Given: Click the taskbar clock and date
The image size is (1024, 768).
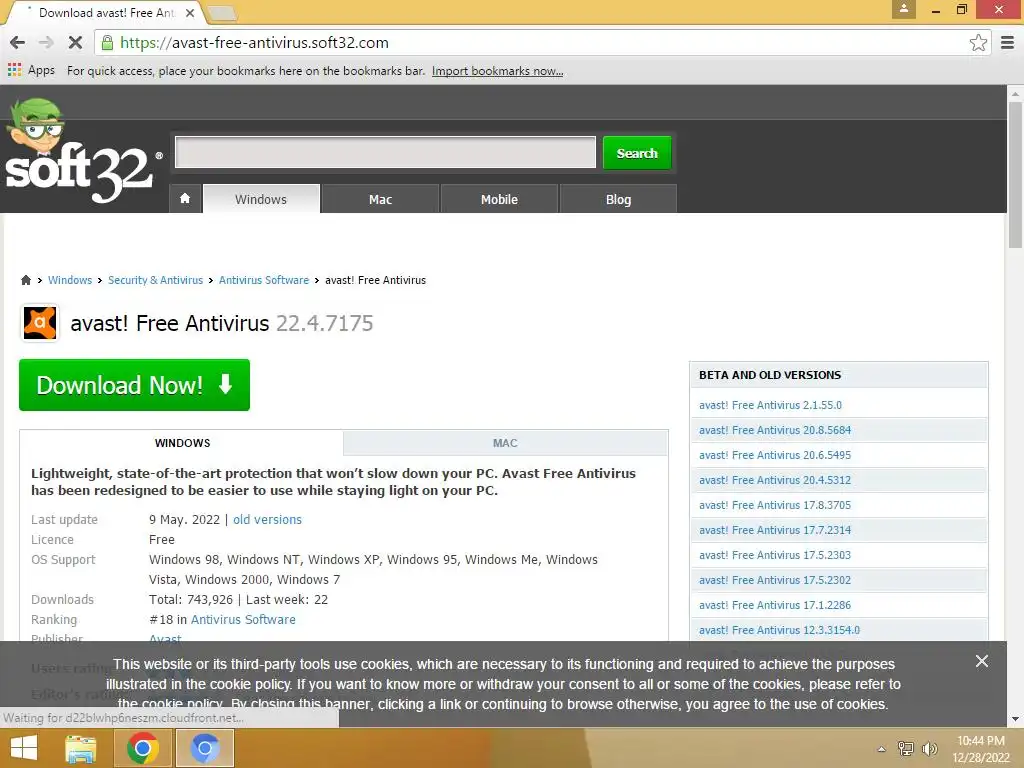Looking at the screenshot, I should [x=980, y=749].
